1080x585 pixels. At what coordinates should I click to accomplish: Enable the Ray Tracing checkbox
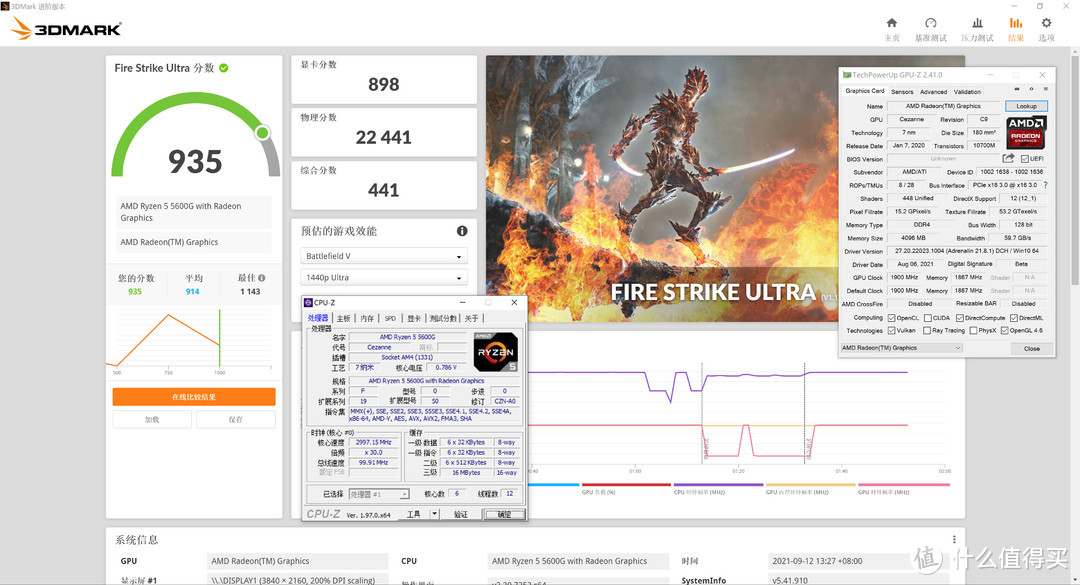point(929,330)
